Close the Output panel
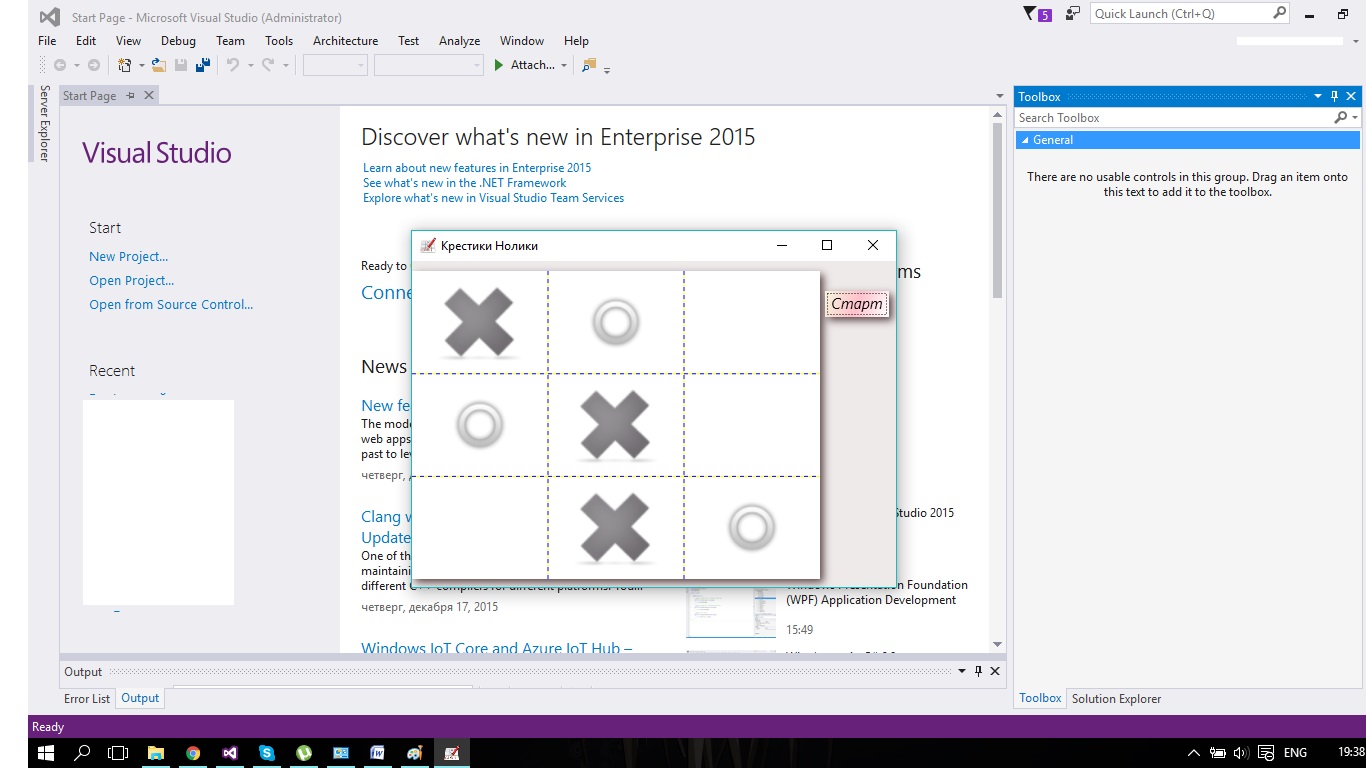1366x768 pixels. pyautogui.click(x=995, y=671)
